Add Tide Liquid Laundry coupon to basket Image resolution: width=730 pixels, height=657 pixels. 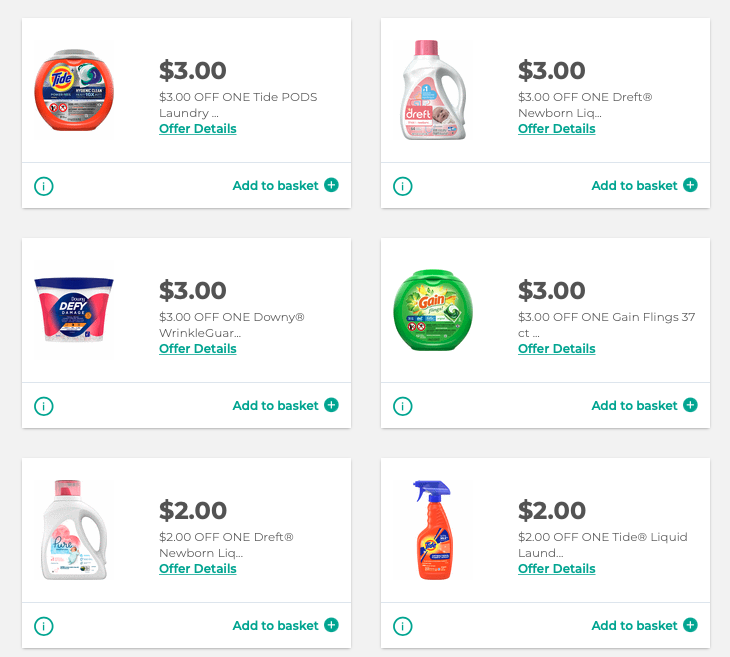[x=644, y=625]
